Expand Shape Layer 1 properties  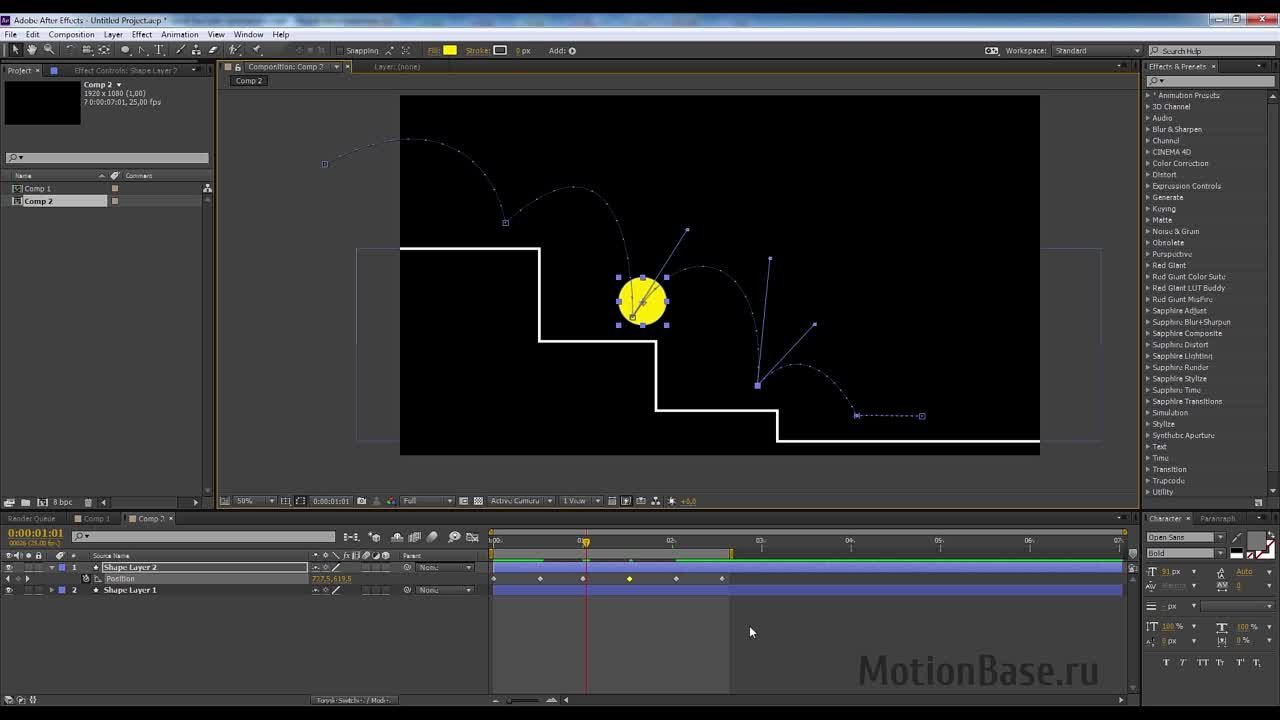(x=52, y=590)
